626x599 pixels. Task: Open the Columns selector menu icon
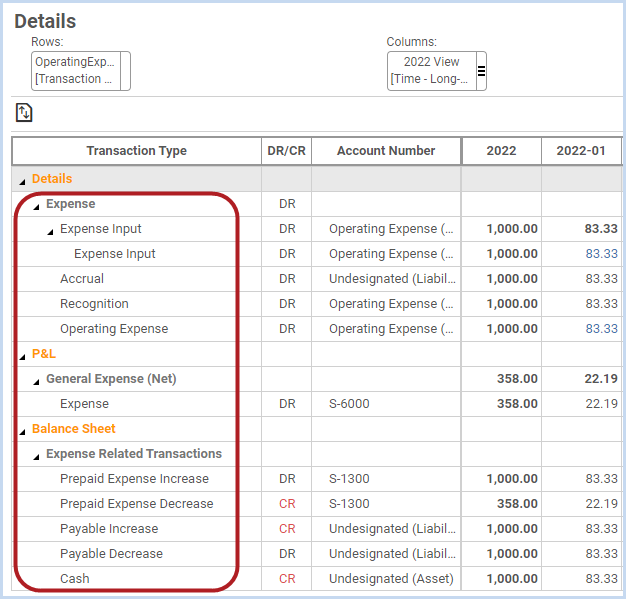coord(481,71)
